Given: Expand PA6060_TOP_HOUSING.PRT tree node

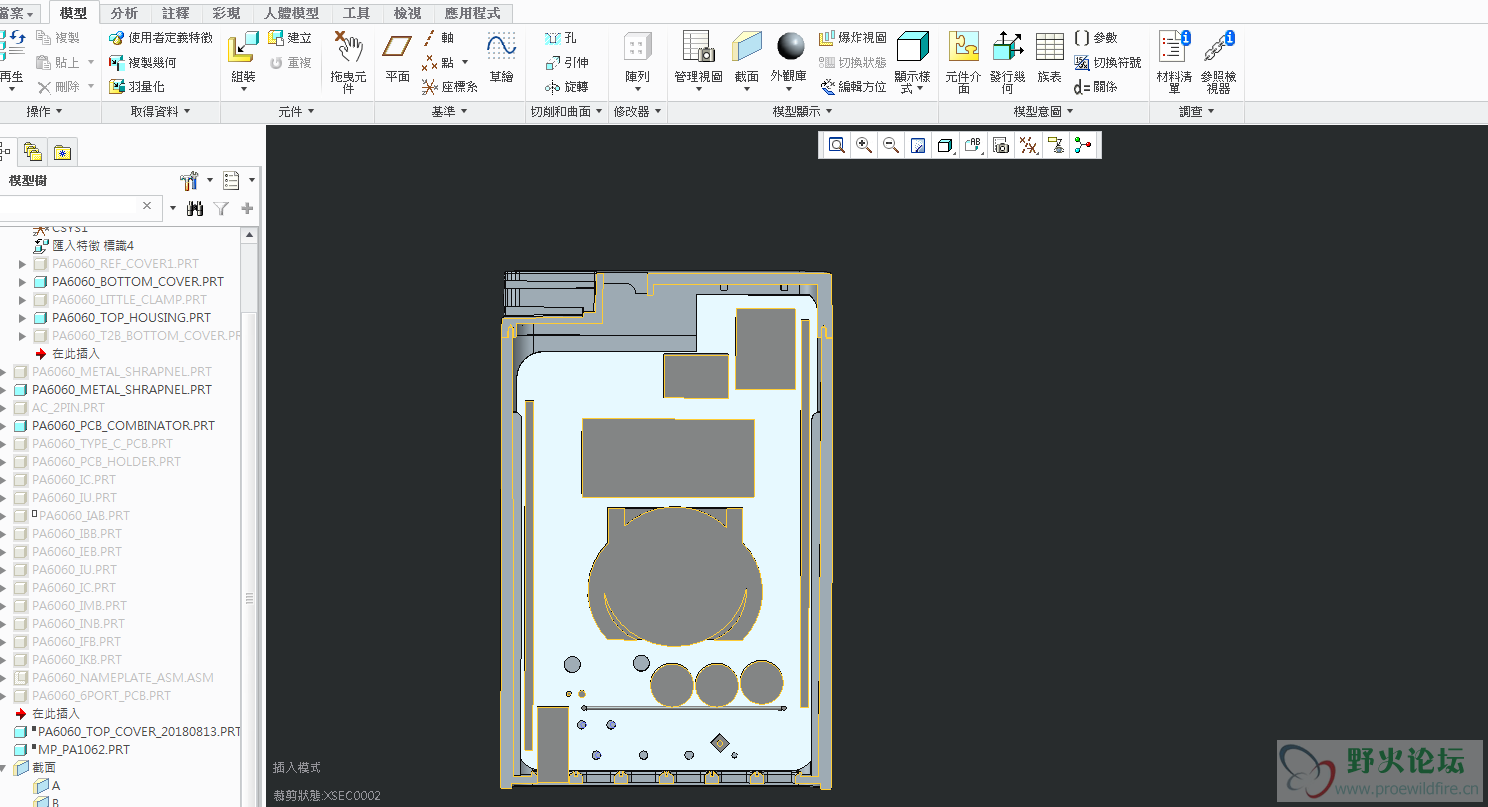Looking at the screenshot, I should click(23, 318).
